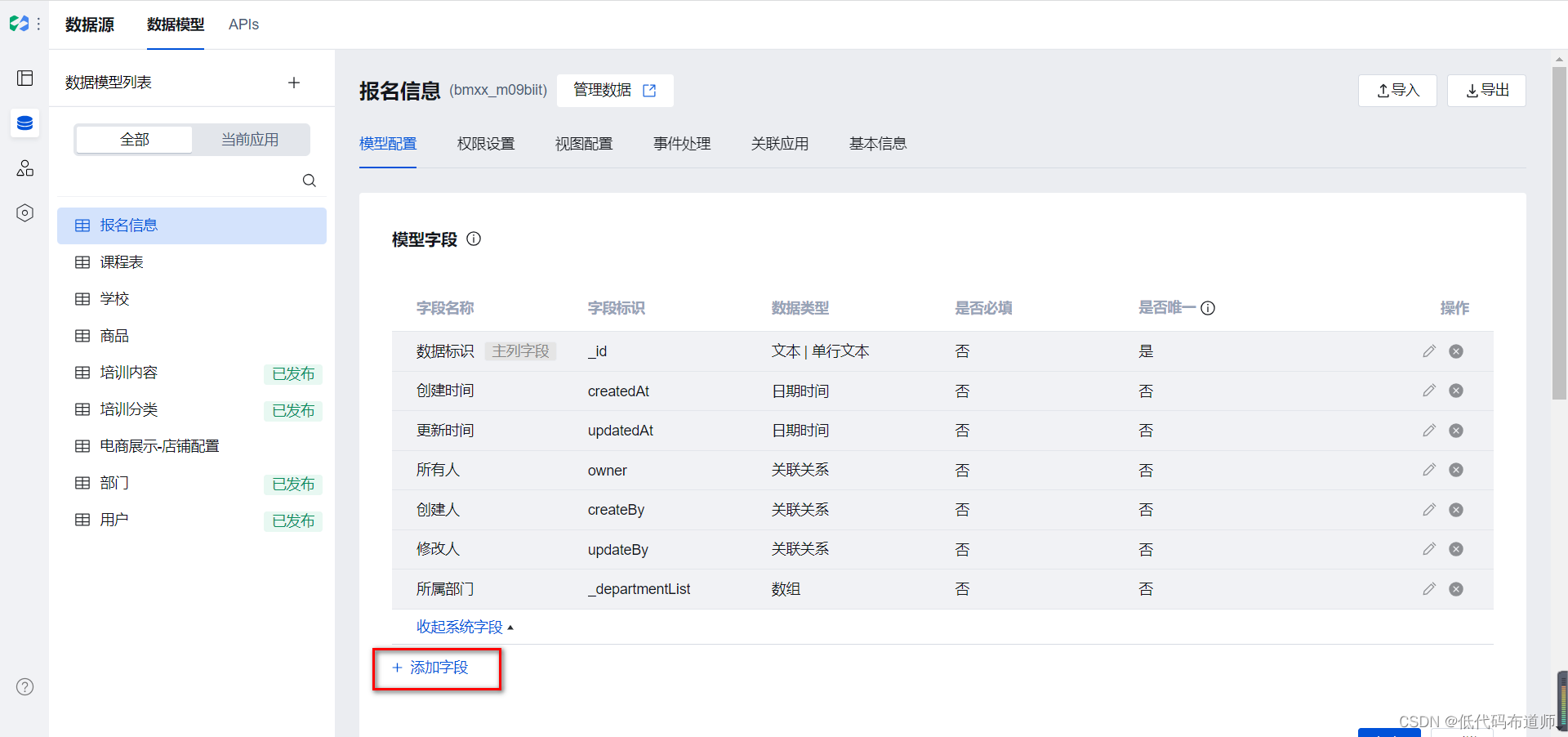Select 培训分类 in the model list

[x=192, y=409]
